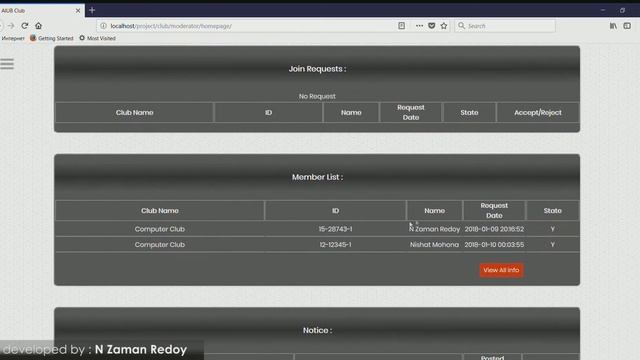Select the ID 12-12345-1 cell
Image resolution: width=640 pixels, height=360 pixels.
click(x=335, y=244)
